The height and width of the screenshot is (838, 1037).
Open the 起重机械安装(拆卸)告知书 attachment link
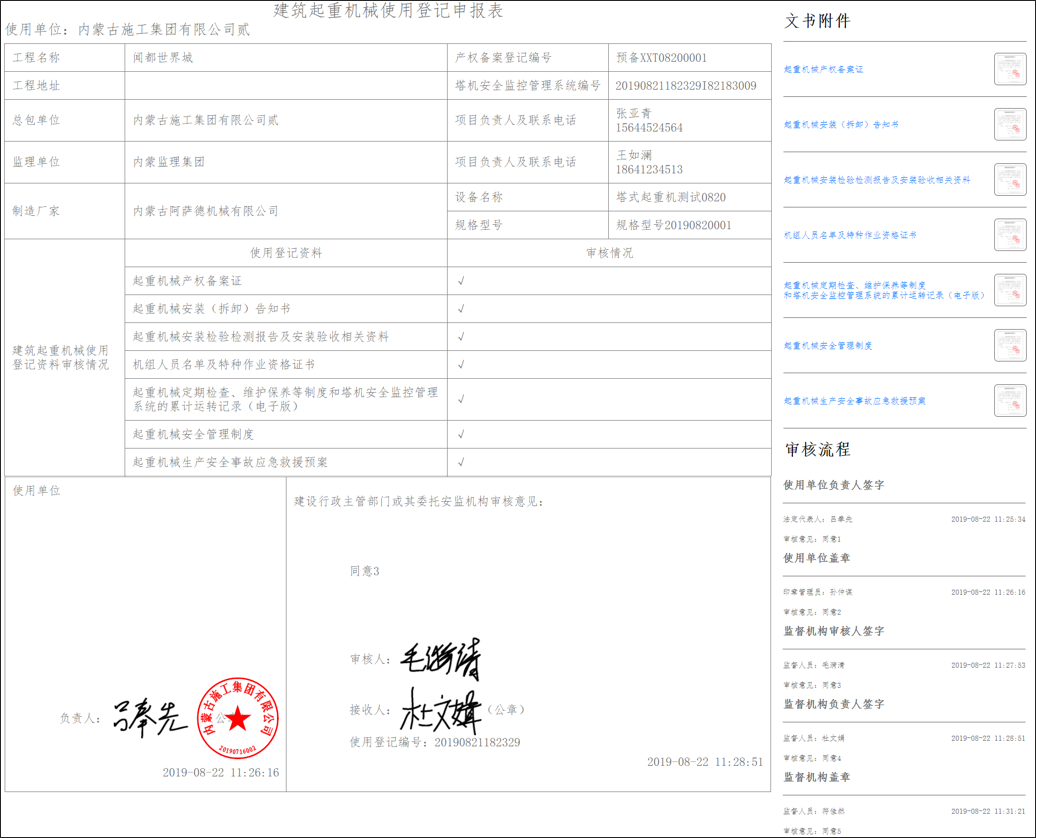(841, 124)
